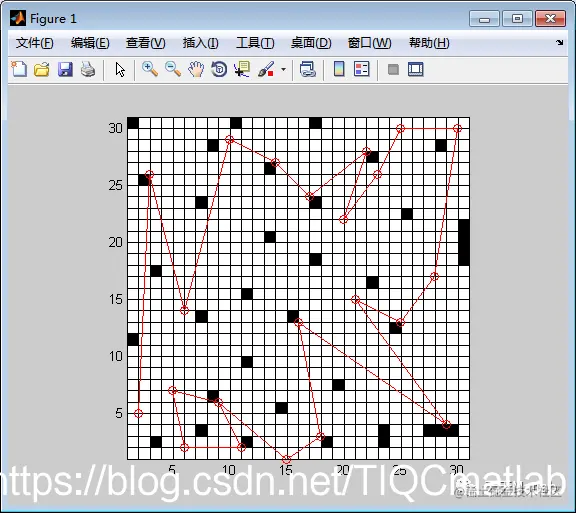Click the Hide Plot Tools icon
This screenshot has width=576, height=513.
coord(393,69)
